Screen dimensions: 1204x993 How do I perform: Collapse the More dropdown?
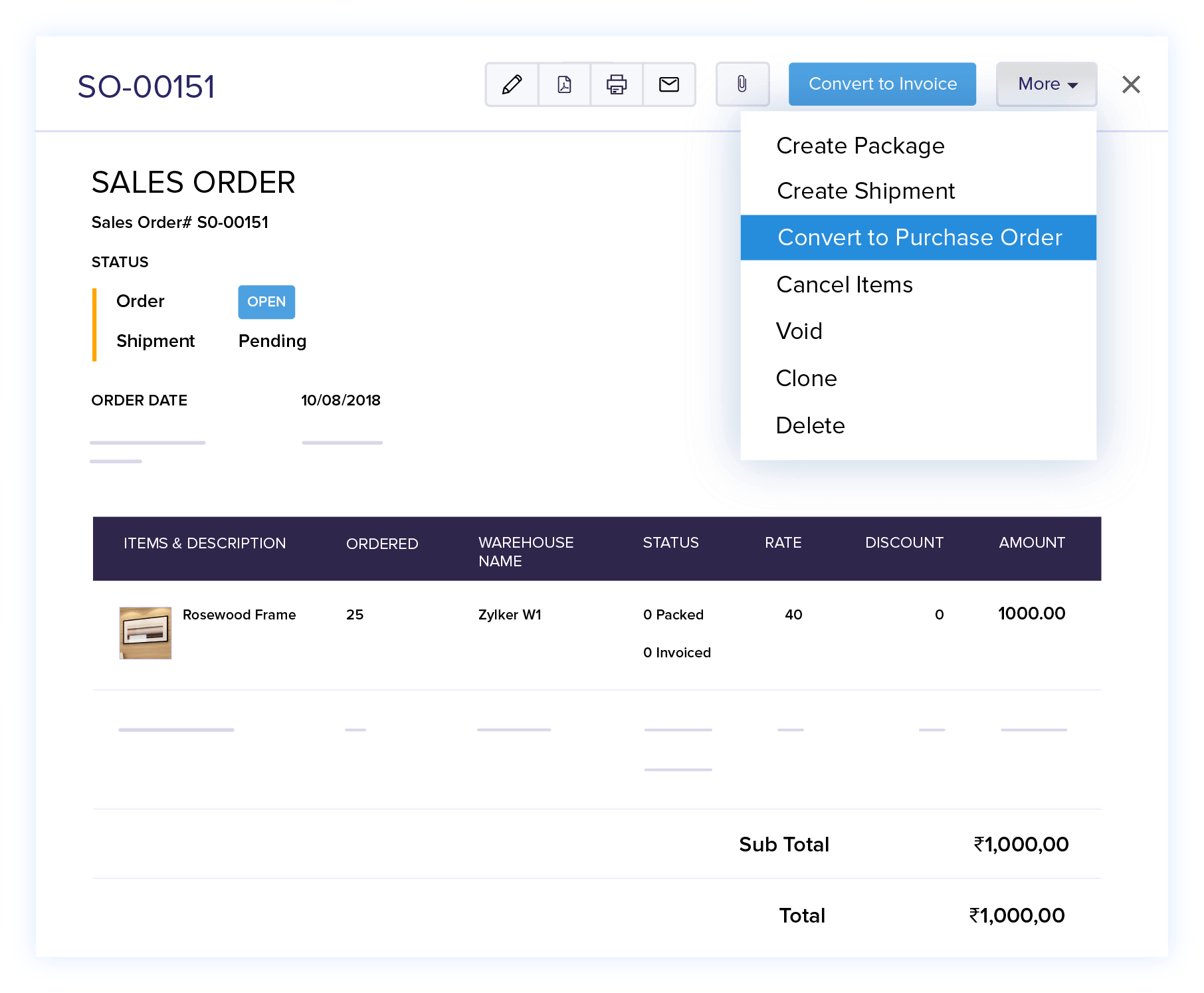pos(1047,84)
